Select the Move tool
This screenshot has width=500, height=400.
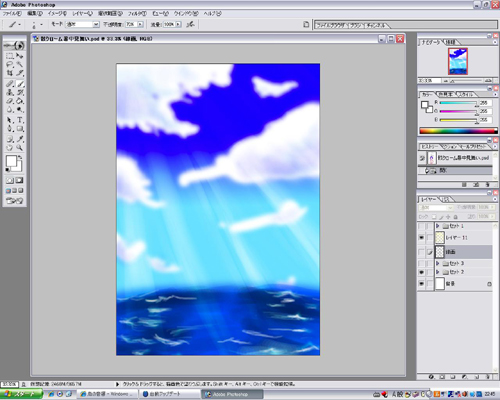click(x=20, y=56)
